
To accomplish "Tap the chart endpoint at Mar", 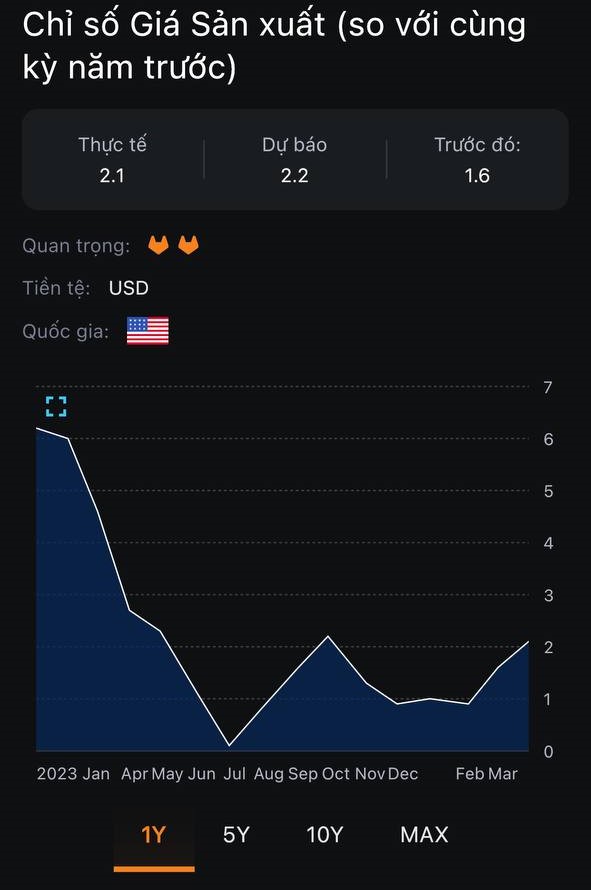I will tap(528, 642).
